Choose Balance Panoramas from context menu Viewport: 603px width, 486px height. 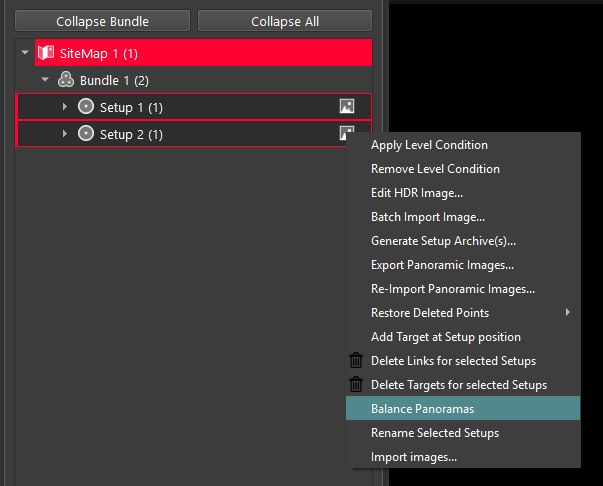[x=422, y=409]
